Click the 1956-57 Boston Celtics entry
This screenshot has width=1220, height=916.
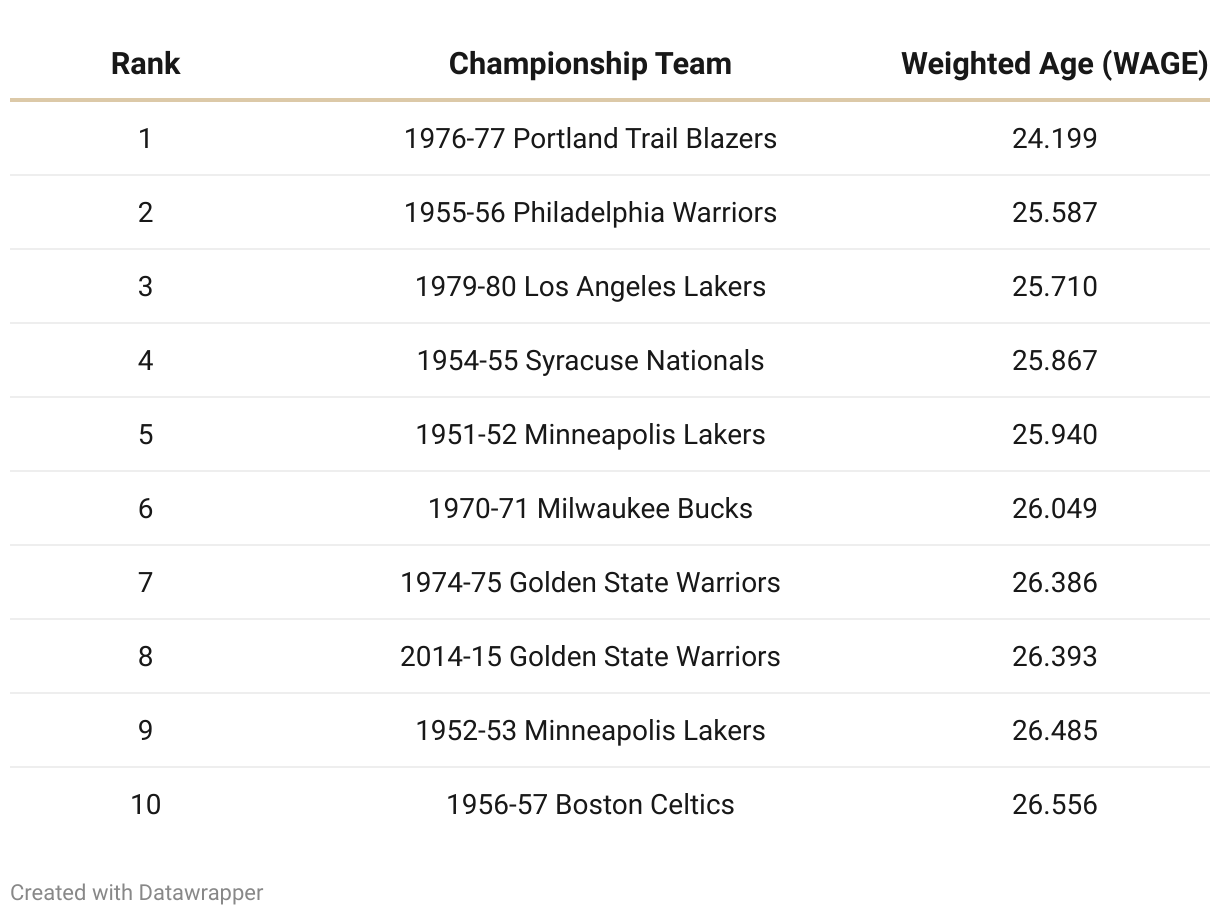[590, 804]
